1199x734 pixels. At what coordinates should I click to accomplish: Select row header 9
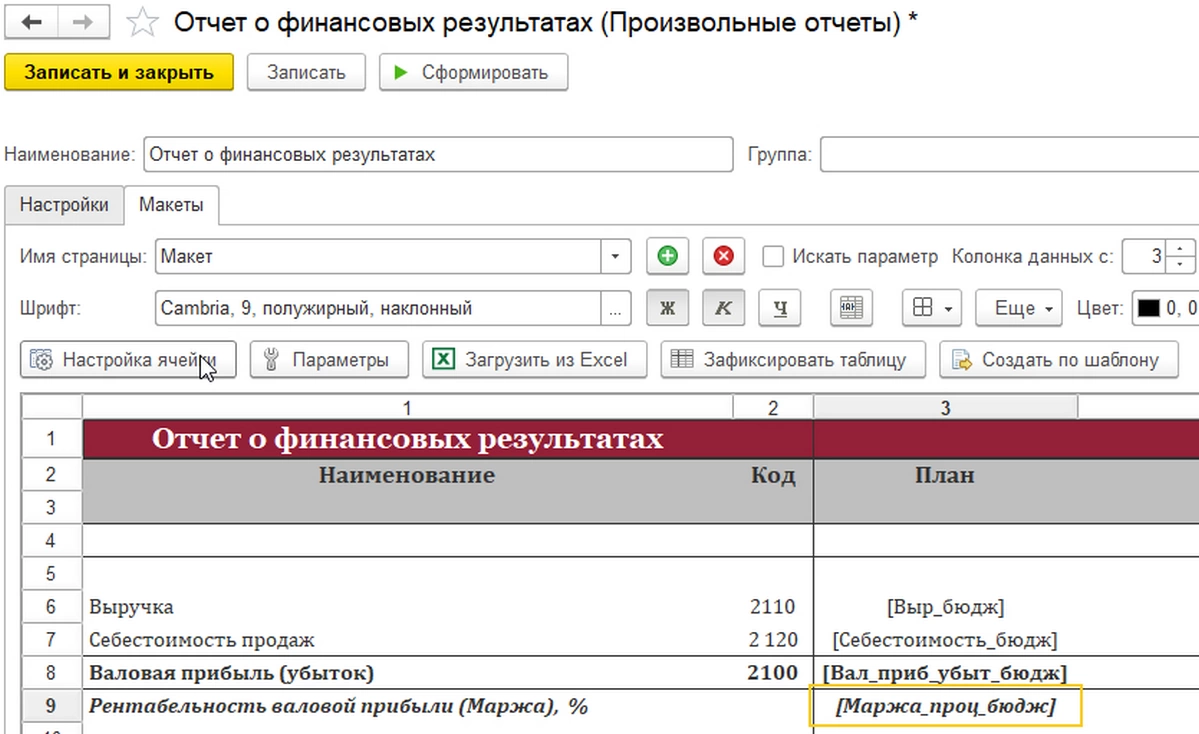(51, 706)
